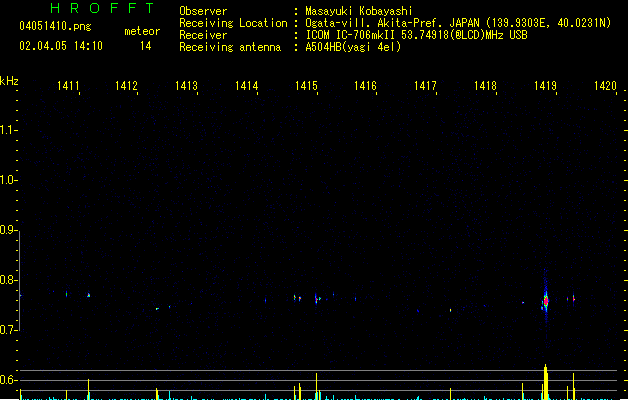
Task: Click the 1.1 kHz frequency label
Action: (x=7, y=130)
